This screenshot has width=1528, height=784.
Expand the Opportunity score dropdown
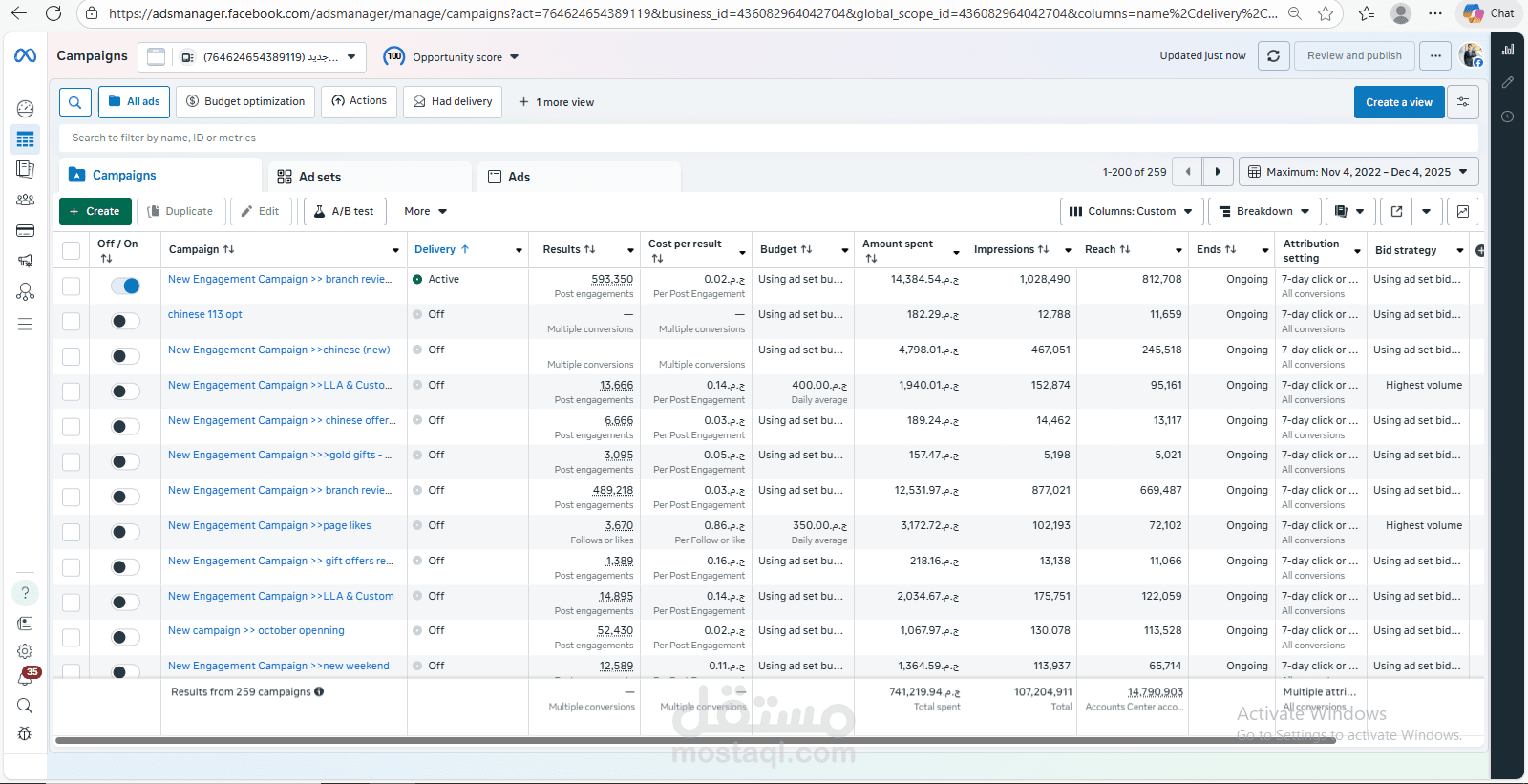pyautogui.click(x=452, y=57)
